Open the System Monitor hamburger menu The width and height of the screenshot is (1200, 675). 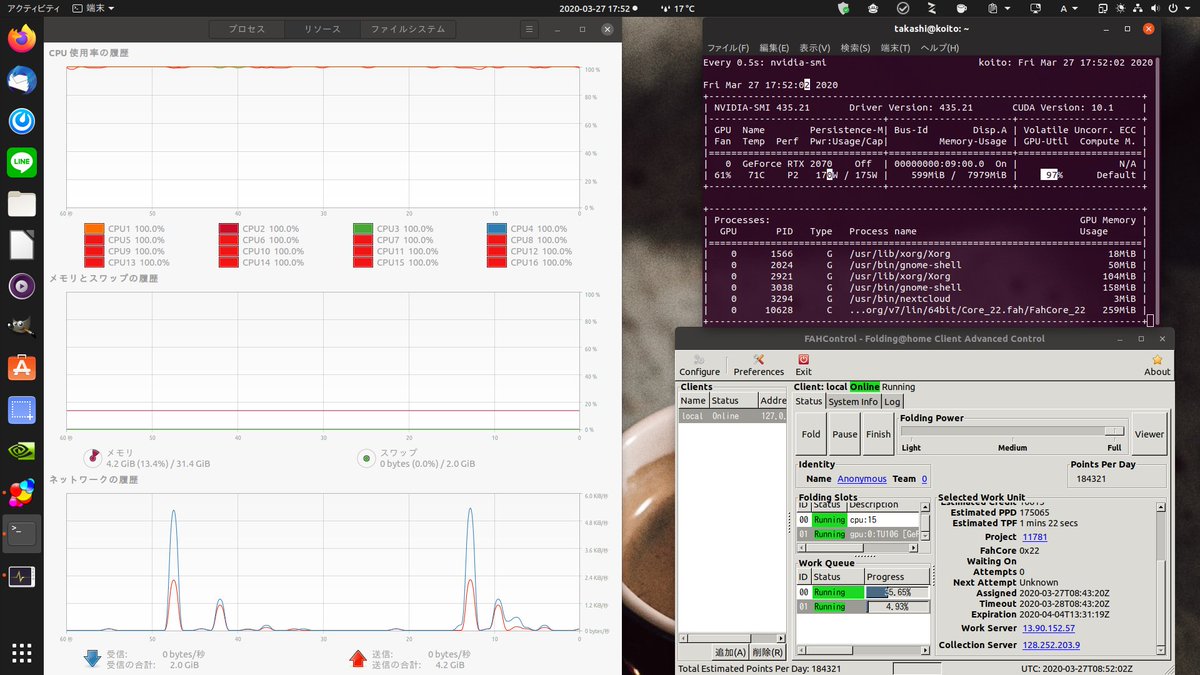click(529, 29)
